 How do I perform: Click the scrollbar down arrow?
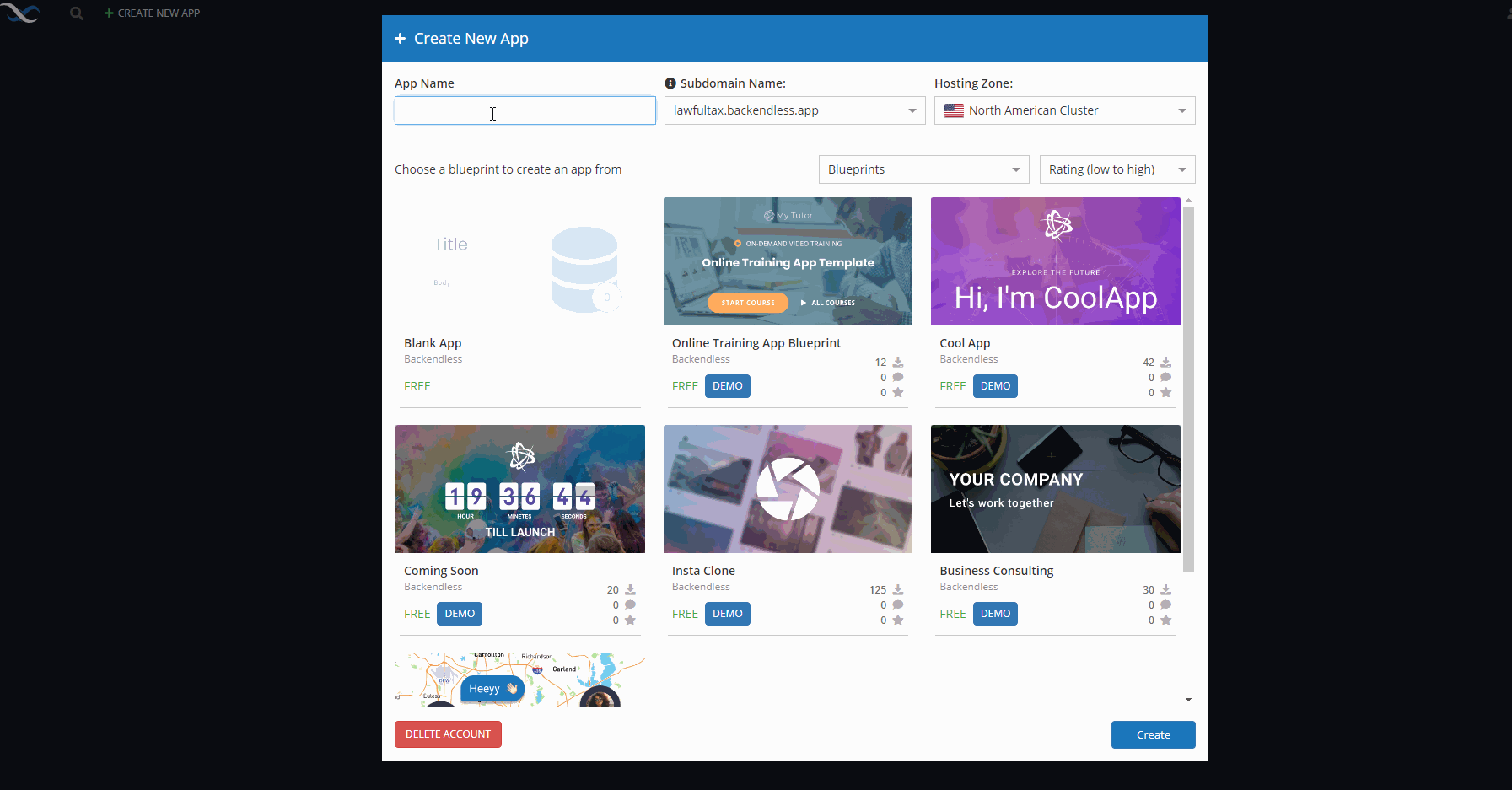pos(1188,700)
